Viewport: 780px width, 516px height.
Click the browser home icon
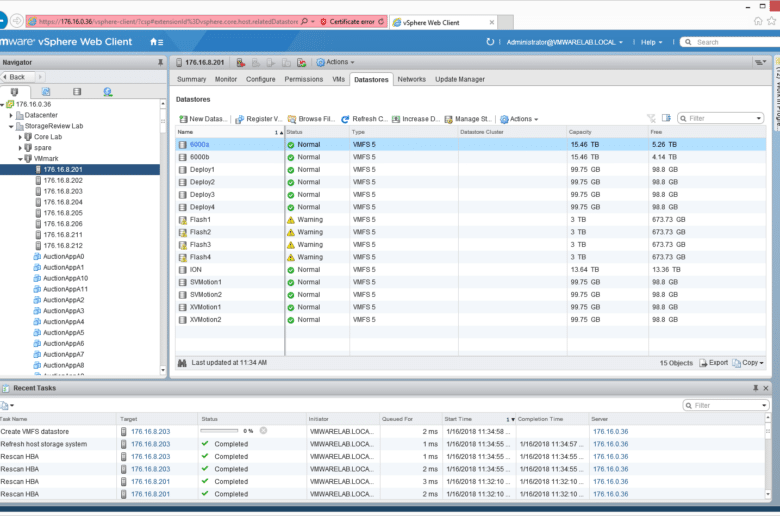point(758,21)
